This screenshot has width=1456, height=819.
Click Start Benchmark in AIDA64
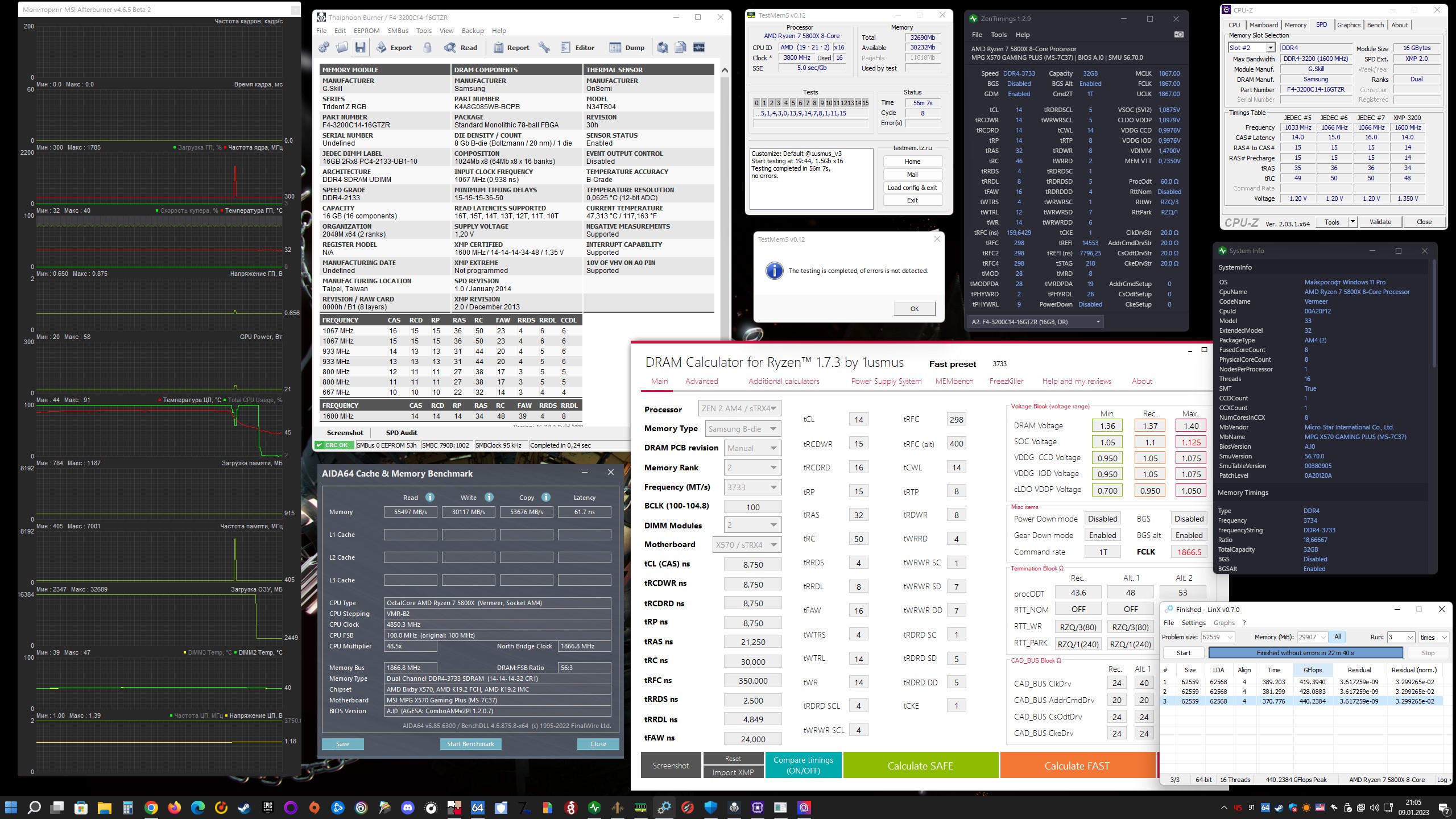[470, 744]
